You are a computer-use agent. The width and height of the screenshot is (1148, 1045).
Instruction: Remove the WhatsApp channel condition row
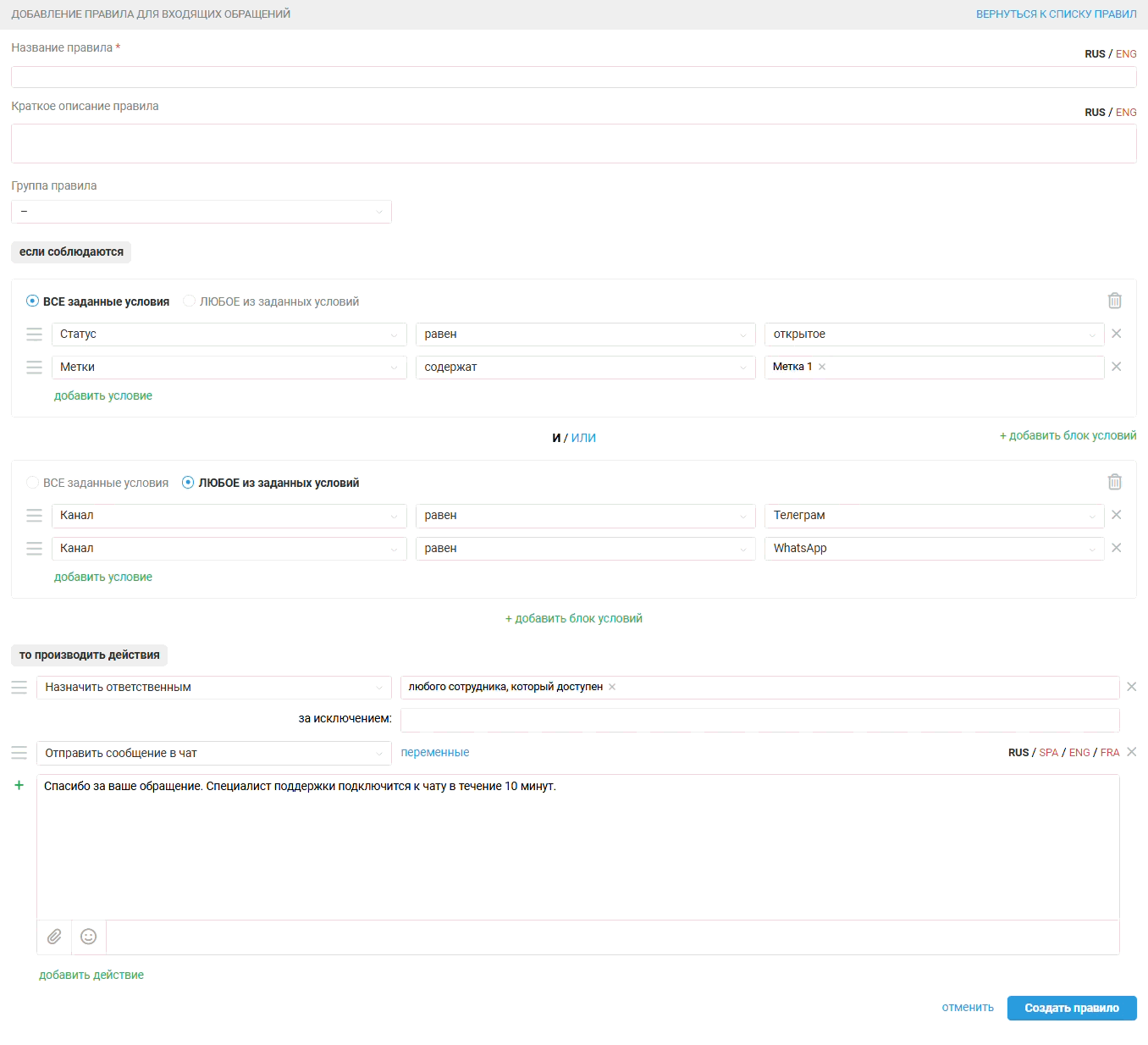pyautogui.click(x=1116, y=548)
